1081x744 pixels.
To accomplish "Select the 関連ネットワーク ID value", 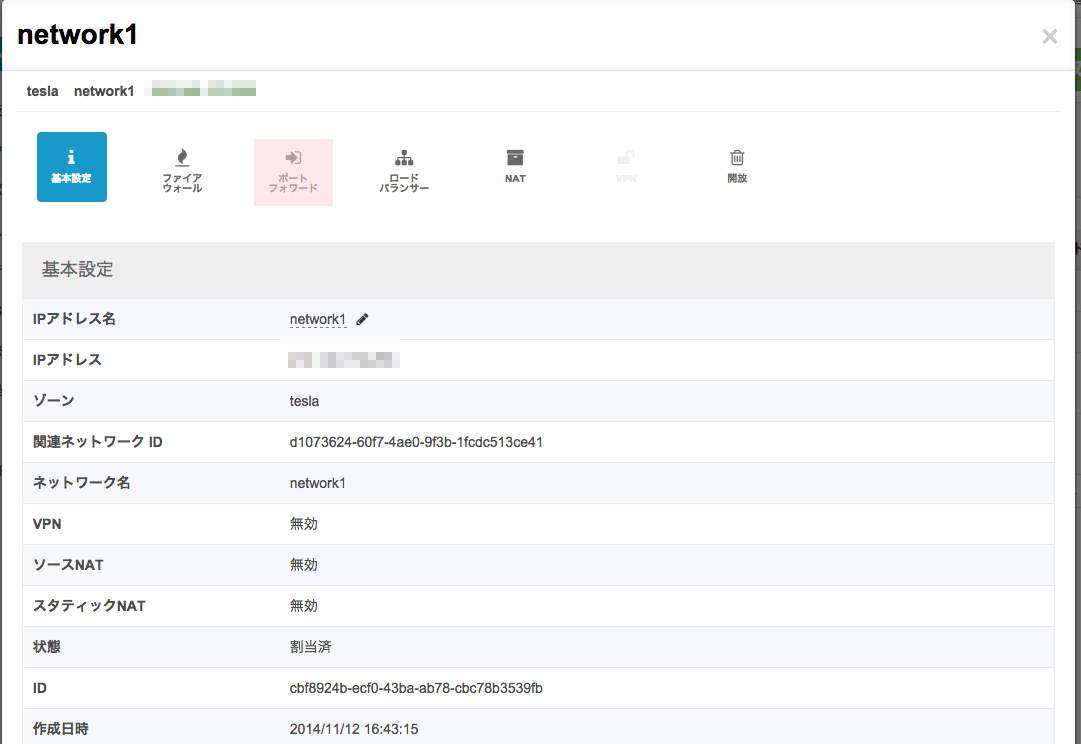I will coord(416,441).
